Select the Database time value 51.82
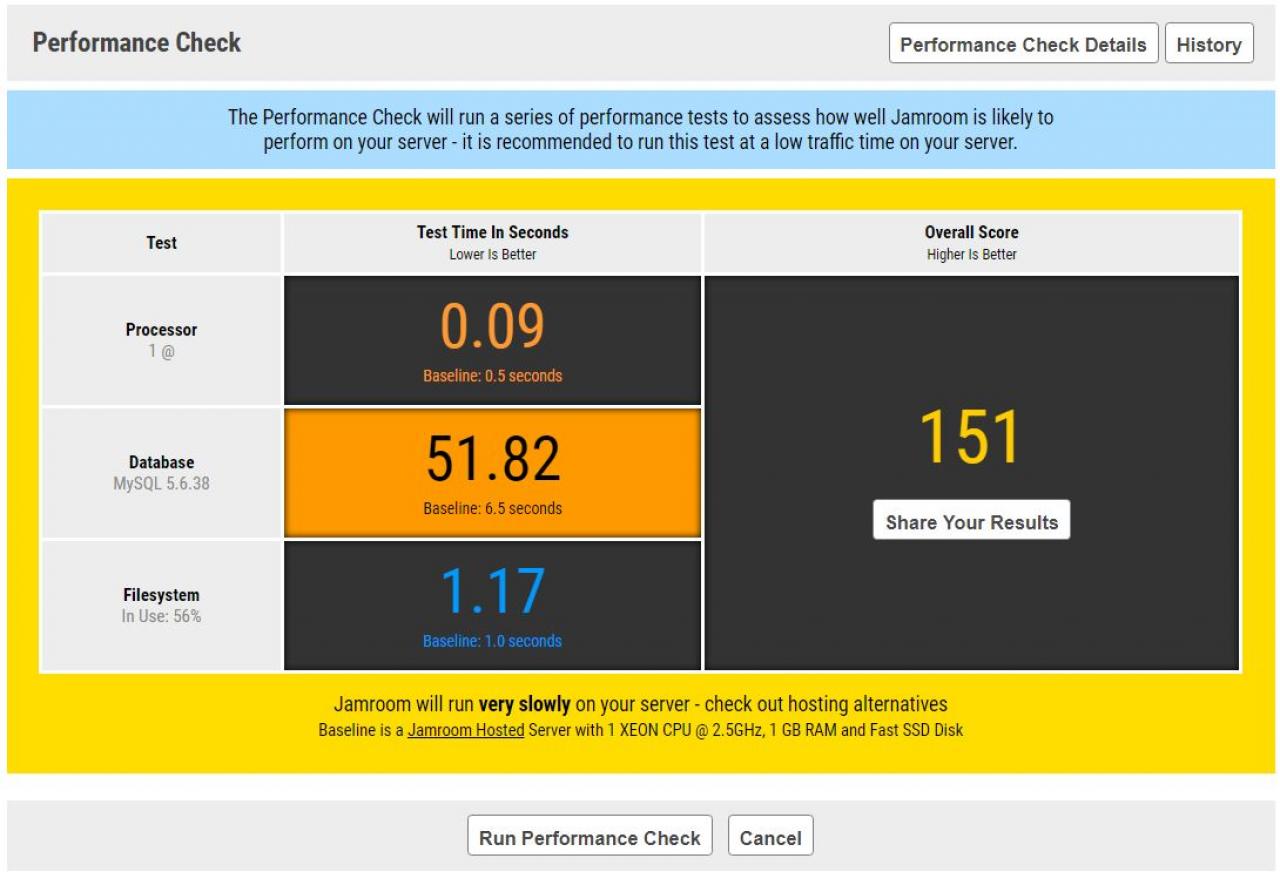Viewport: 1280px width, 885px height. (x=493, y=459)
